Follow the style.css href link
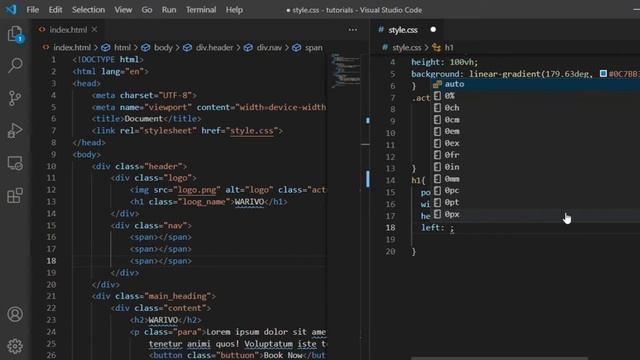This screenshot has width=640, height=360. (251, 131)
